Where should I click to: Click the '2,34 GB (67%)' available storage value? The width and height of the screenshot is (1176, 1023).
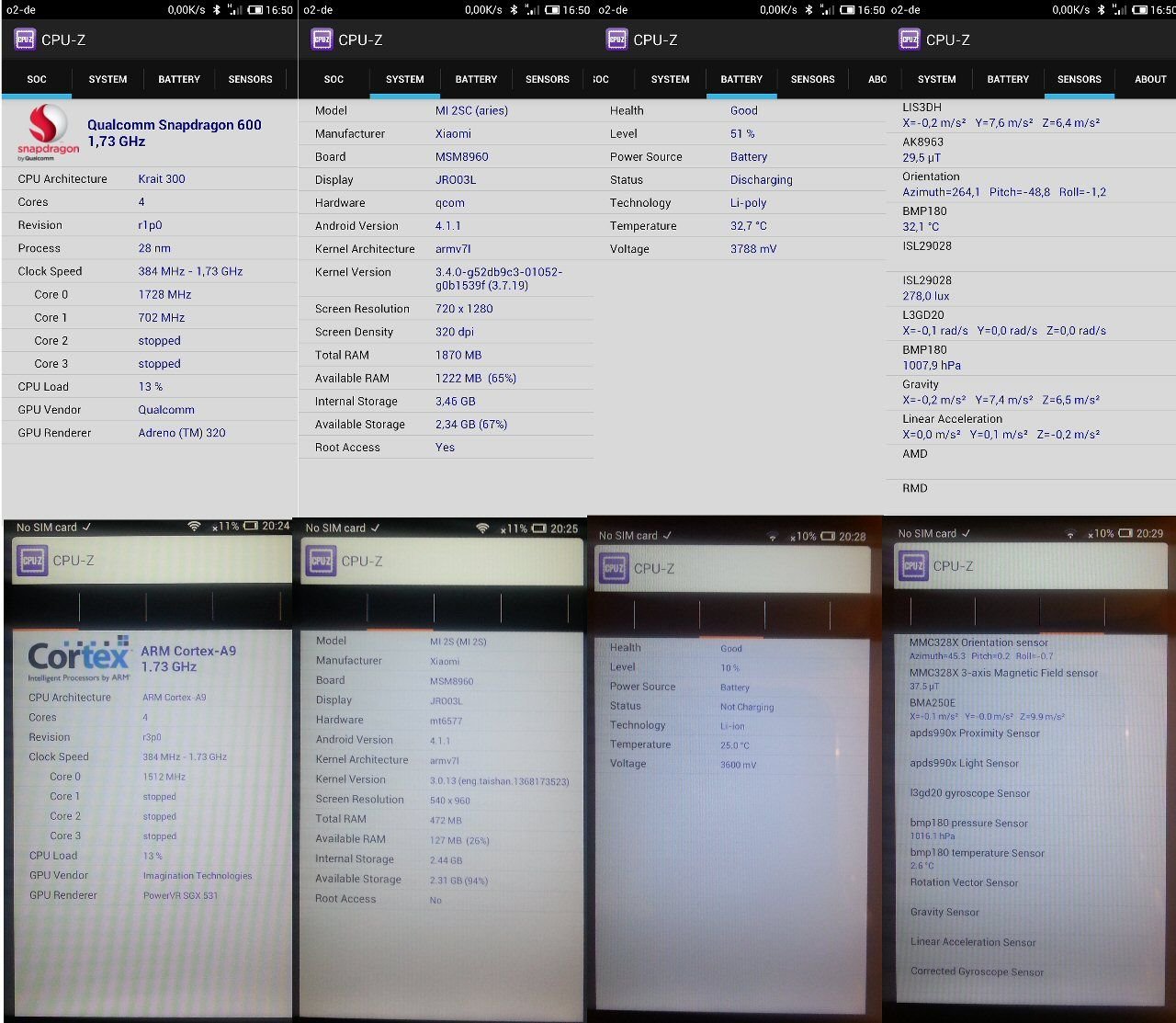pyautogui.click(x=471, y=425)
